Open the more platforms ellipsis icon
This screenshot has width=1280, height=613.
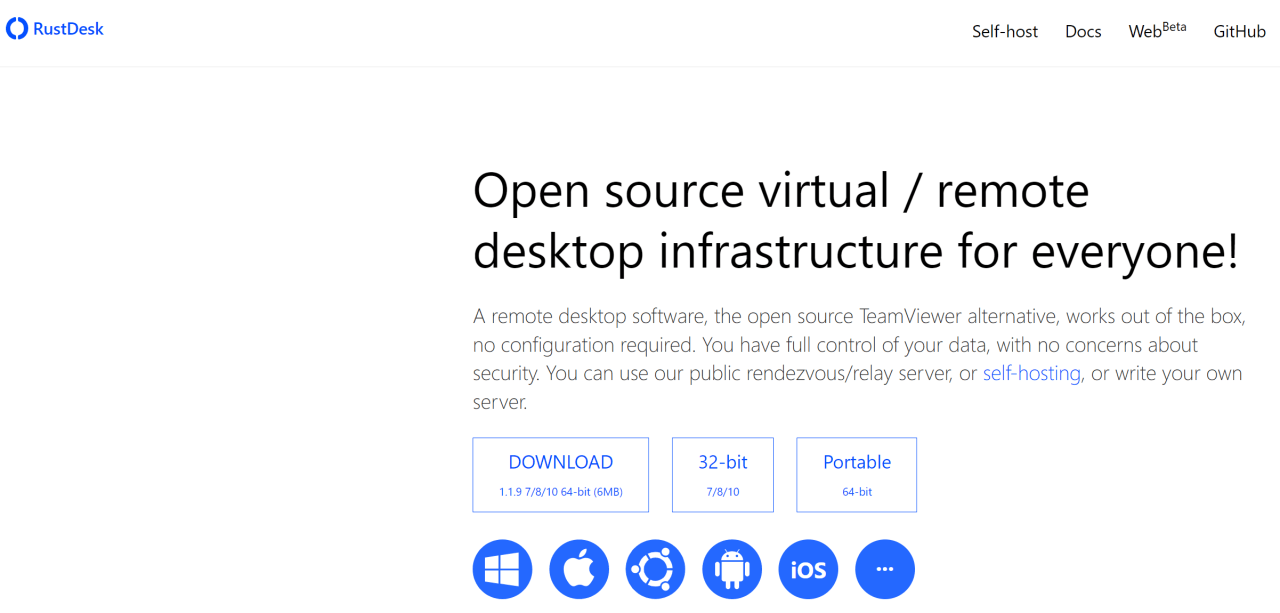click(885, 569)
